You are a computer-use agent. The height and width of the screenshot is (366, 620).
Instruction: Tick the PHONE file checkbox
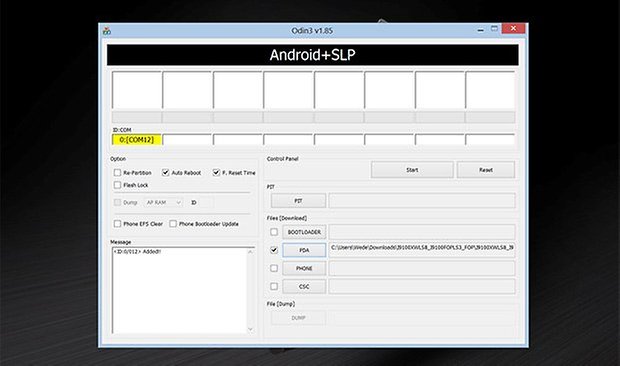pos(274,268)
